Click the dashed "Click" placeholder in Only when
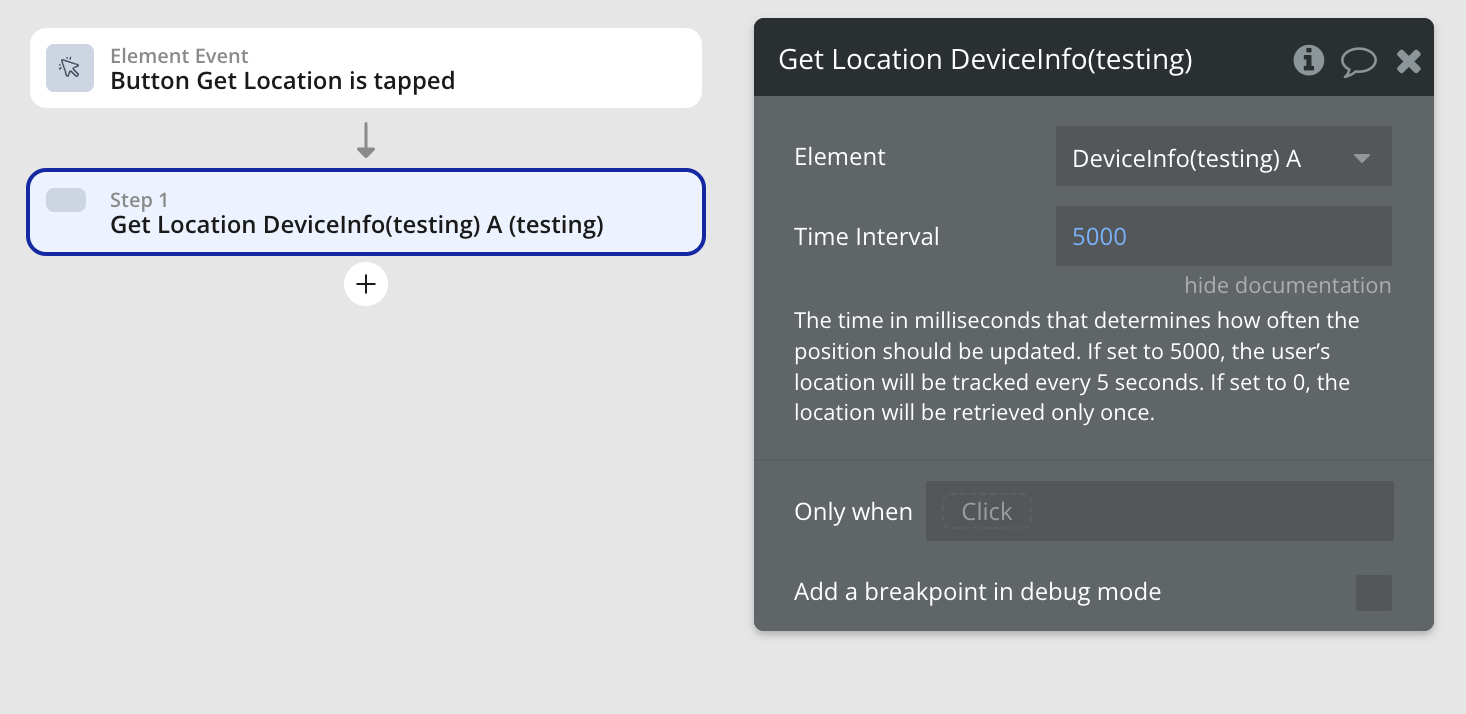1466x714 pixels. pyautogui.click(x=986, y=512)
